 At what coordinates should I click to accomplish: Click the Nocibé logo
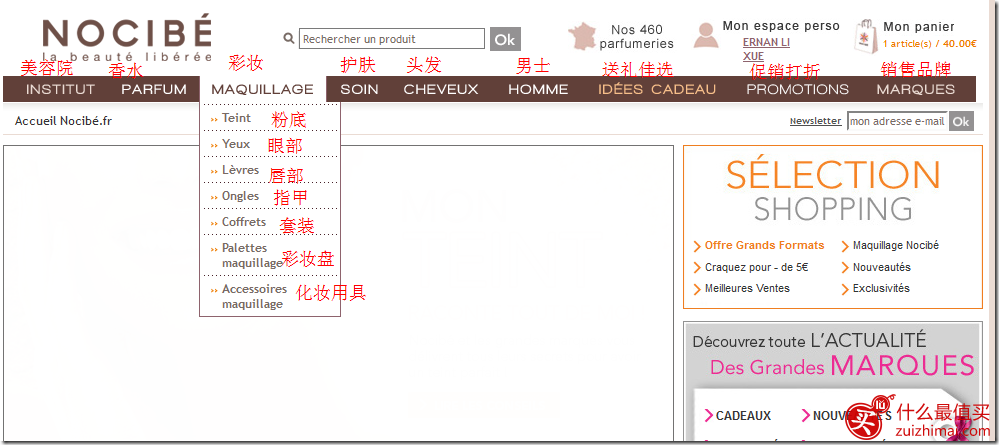(x=127, y=40)
